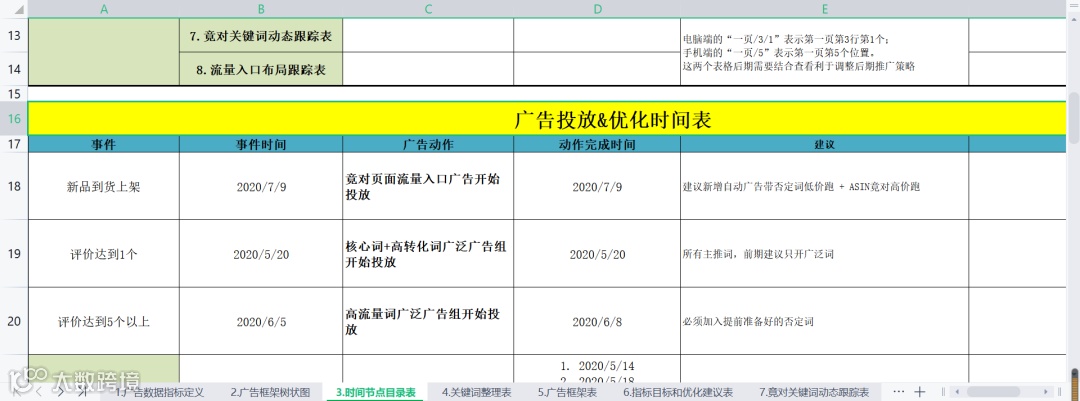
Task: Open the 4.关键词整理表 sheet tab
Action: 477,393
